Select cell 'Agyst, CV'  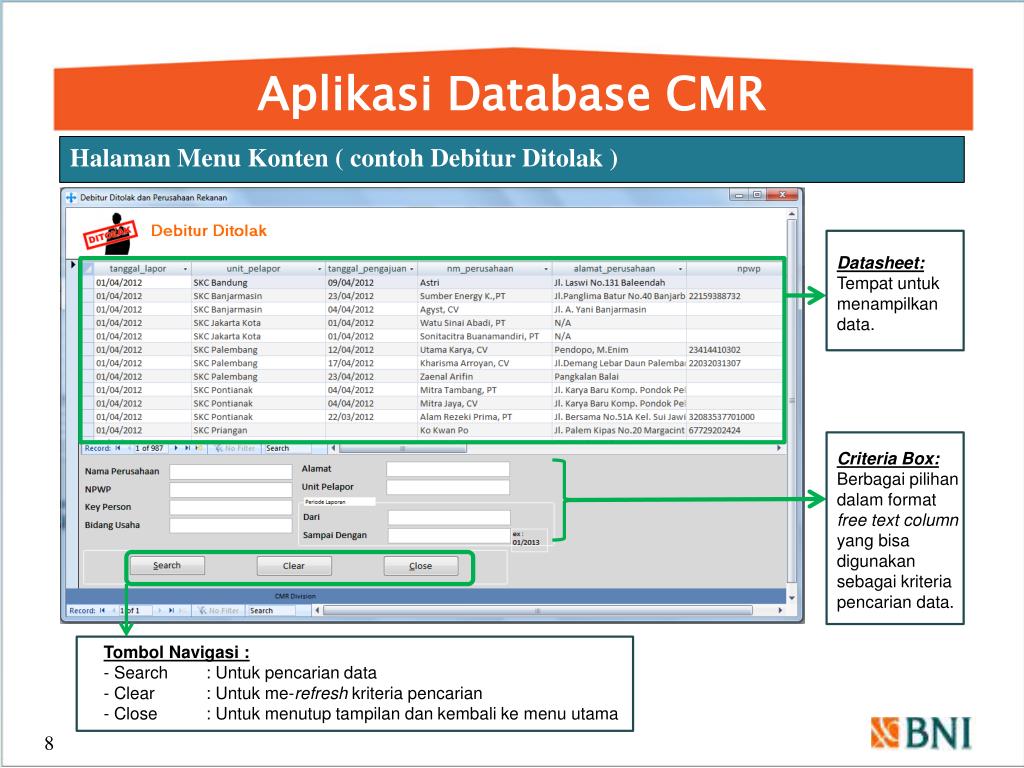[x=485, y=310]
